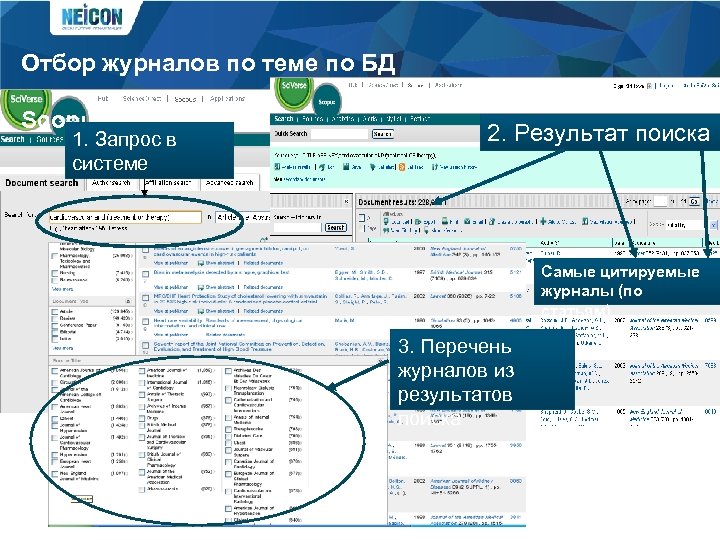Click into the Quick Search input field
This screenshot has height=540, width=720.
click(x=339, y=134)
